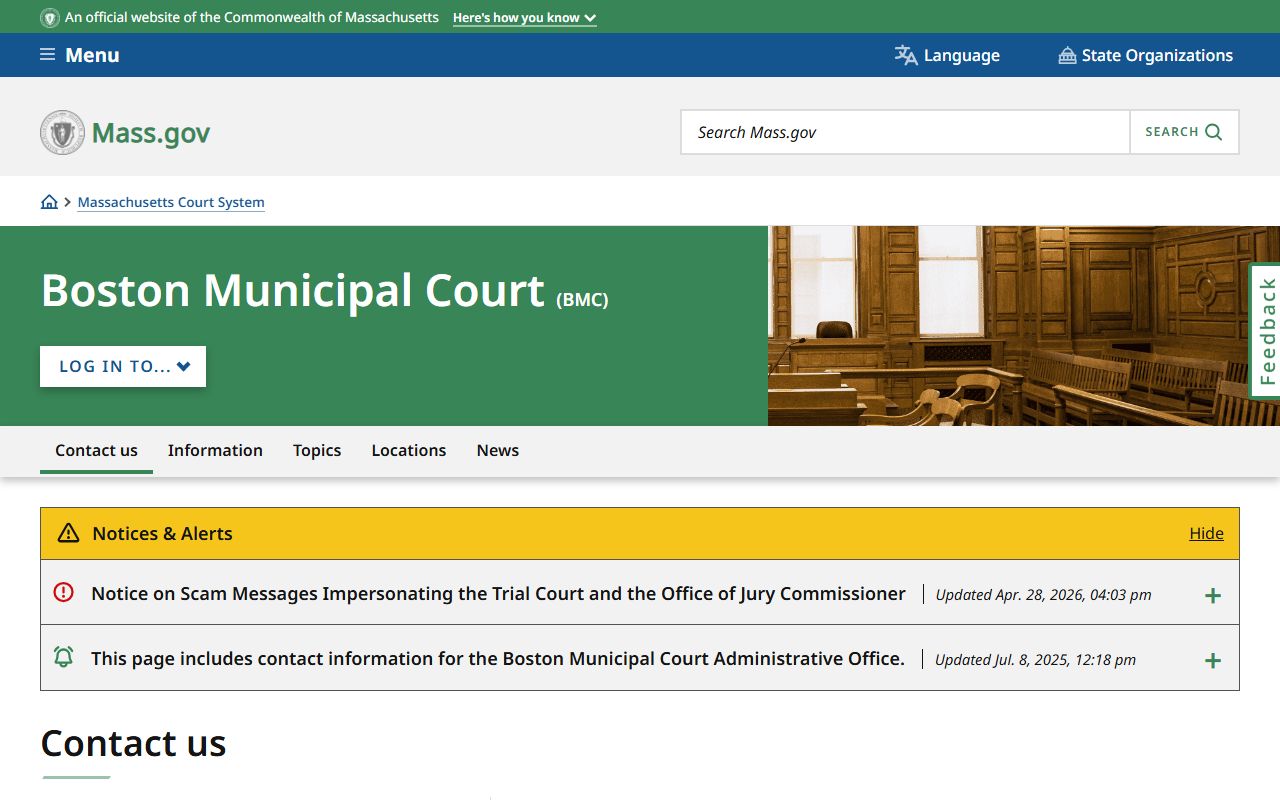Expand 'Here's how you know' dropdown
This screenshot has height=800, width=1280.
tap(524, 18)
